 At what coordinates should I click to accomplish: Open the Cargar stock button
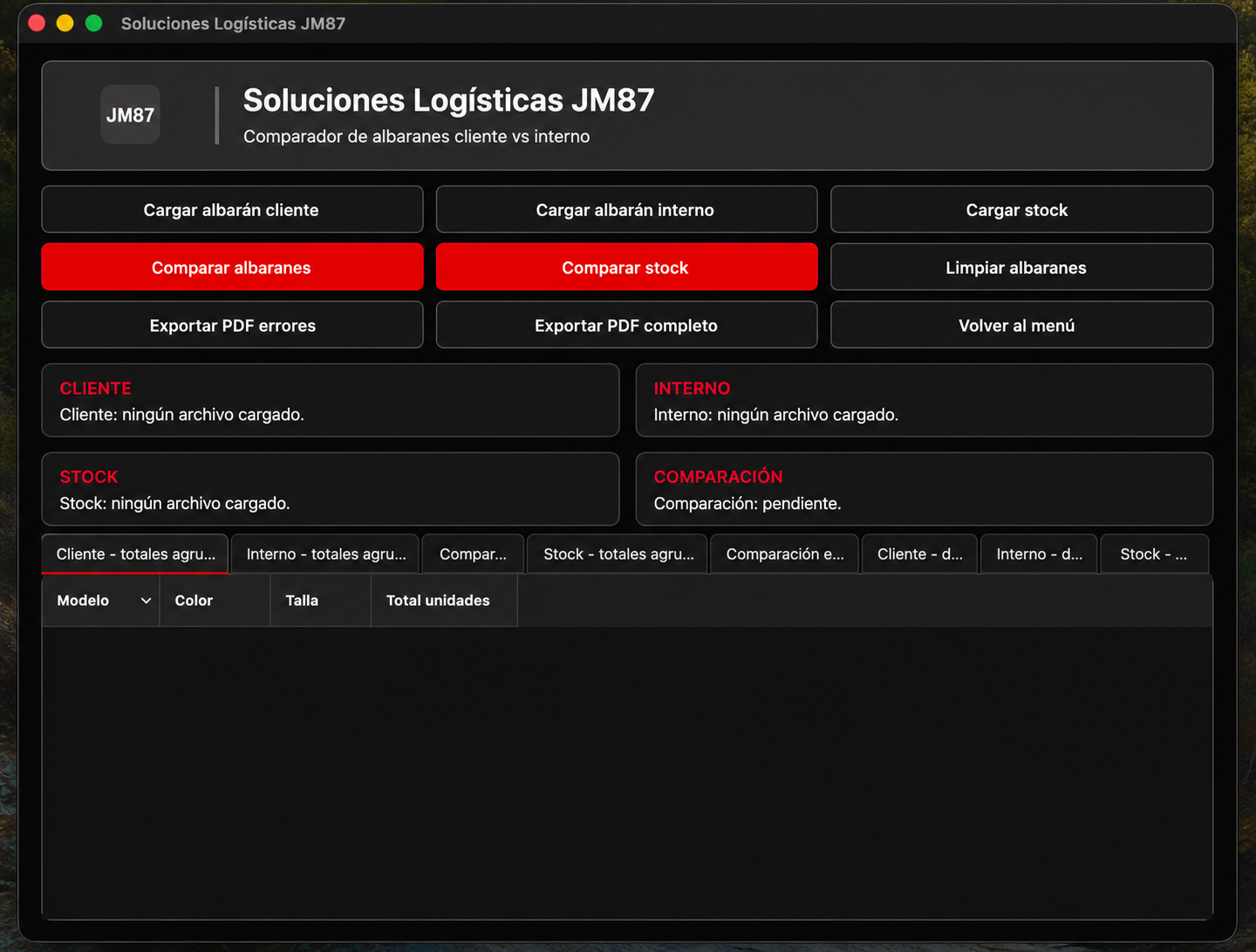click(x=1021, y=209)
